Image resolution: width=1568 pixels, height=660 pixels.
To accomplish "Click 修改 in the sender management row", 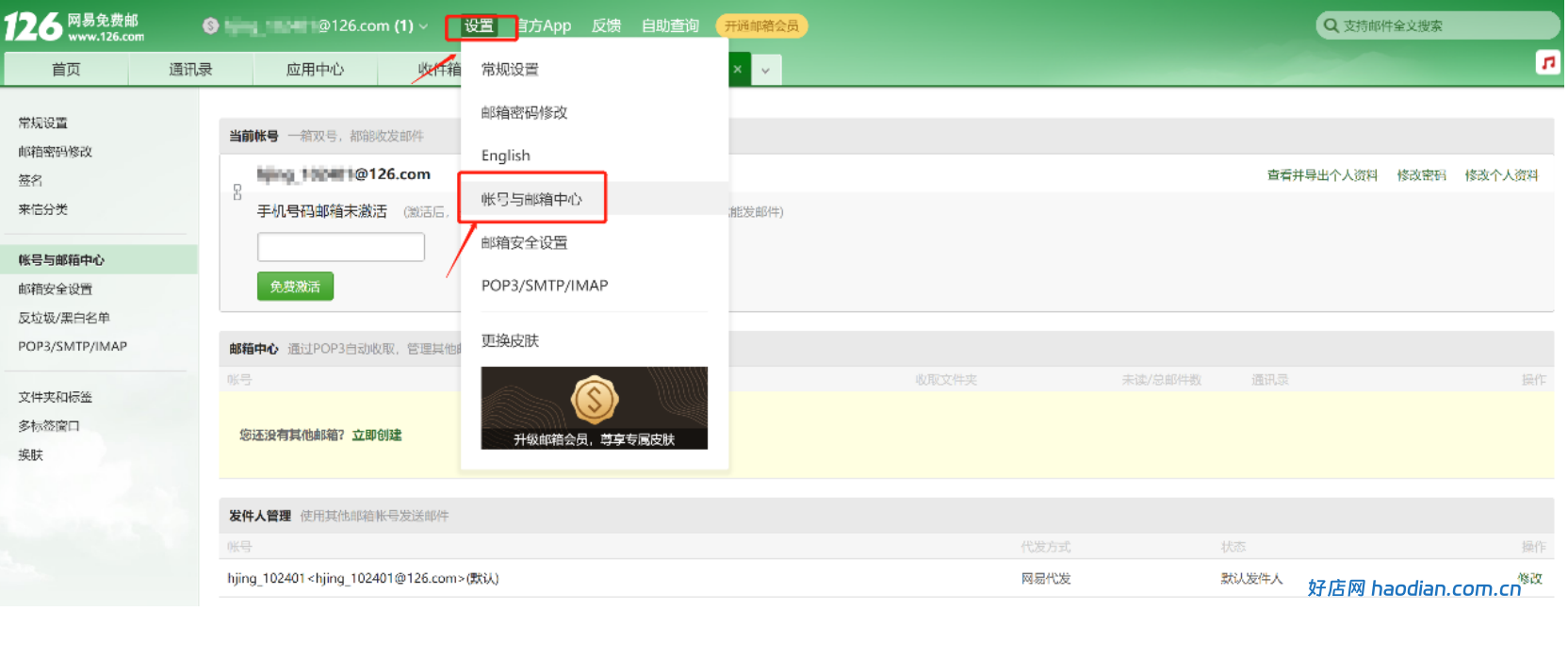I will coord(1530,578).
